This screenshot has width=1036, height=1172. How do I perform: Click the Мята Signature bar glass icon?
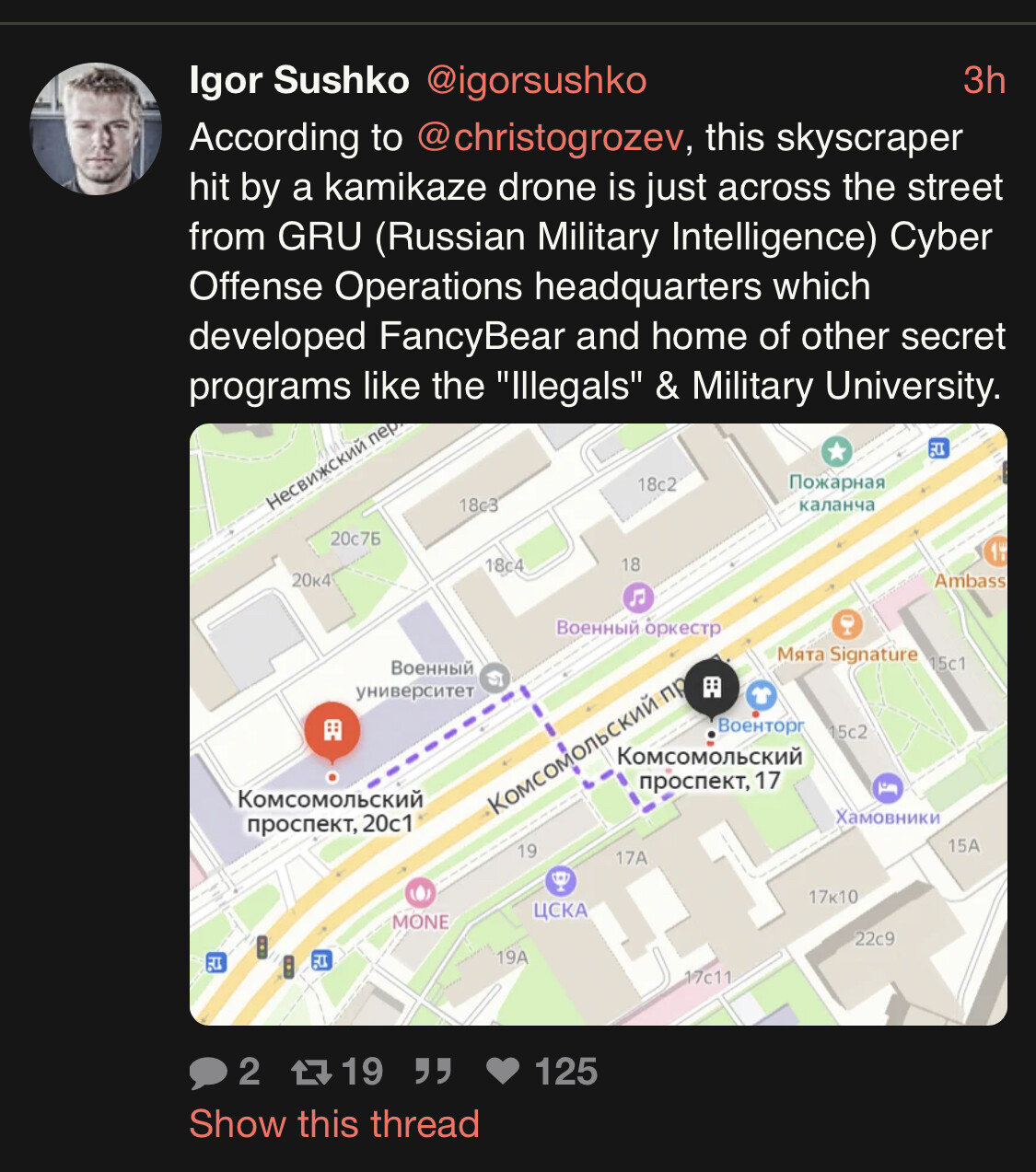point(846,624)
